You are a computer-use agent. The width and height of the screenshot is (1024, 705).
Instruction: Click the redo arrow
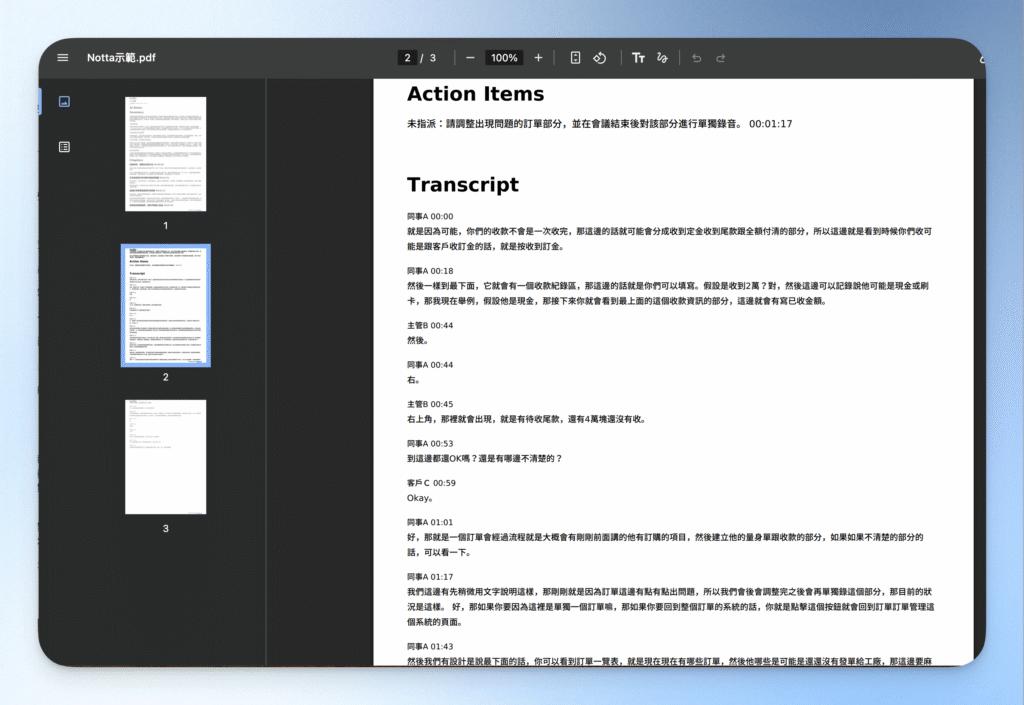tap(720, 58)
